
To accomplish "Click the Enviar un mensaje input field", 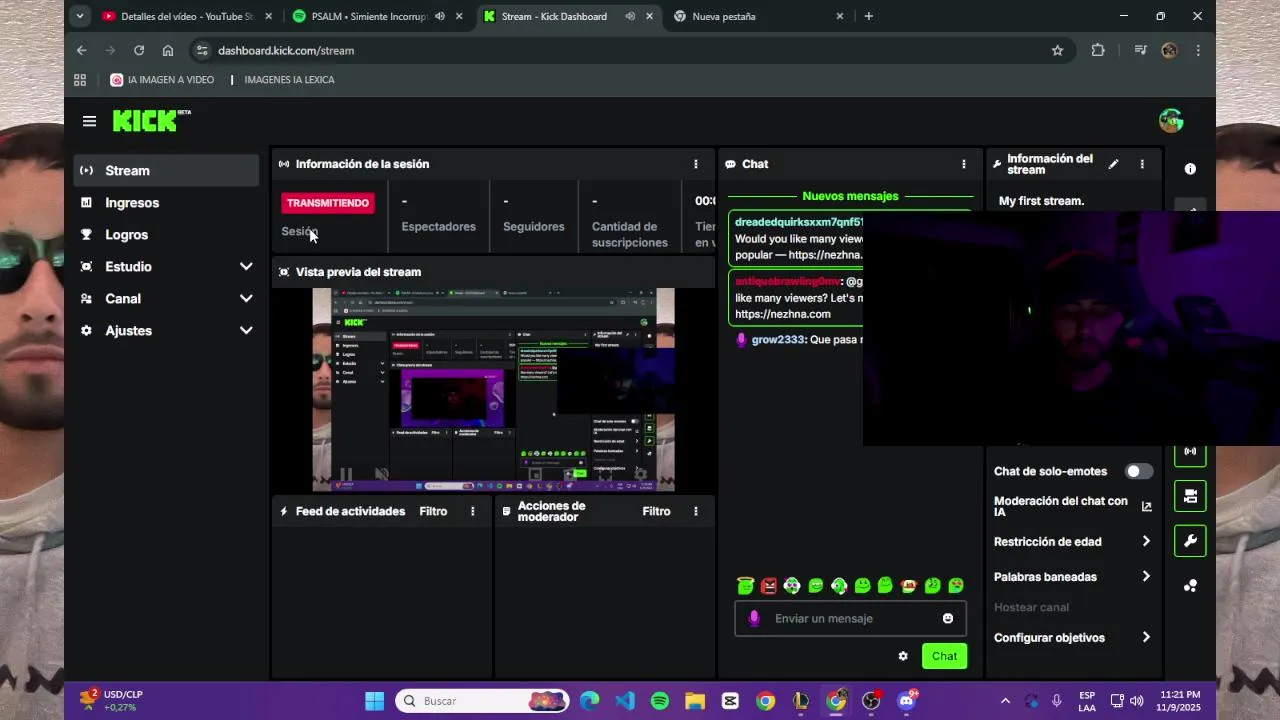I will [851, 618].
